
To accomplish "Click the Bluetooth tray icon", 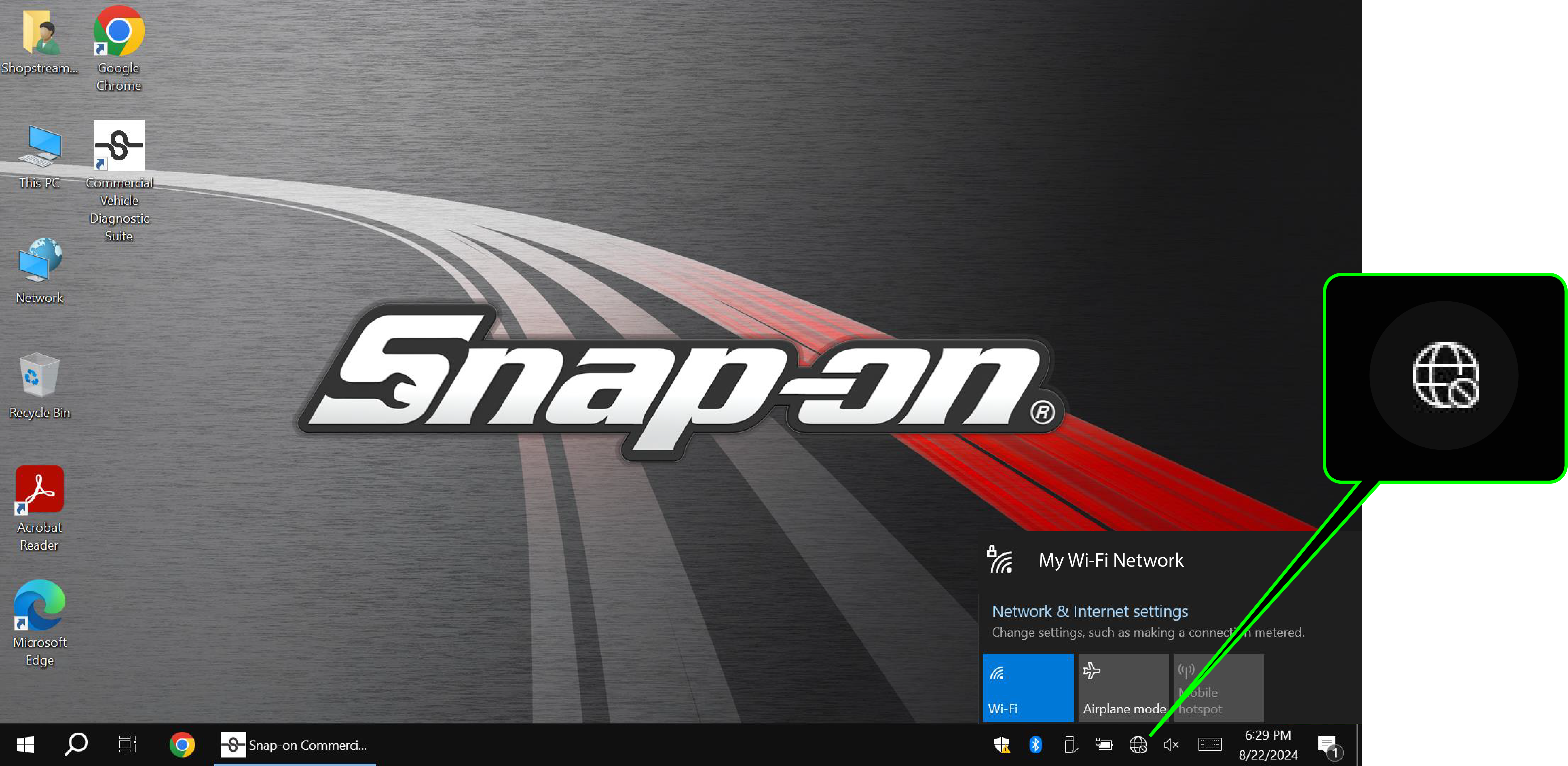I will [x=1035, y=745].
